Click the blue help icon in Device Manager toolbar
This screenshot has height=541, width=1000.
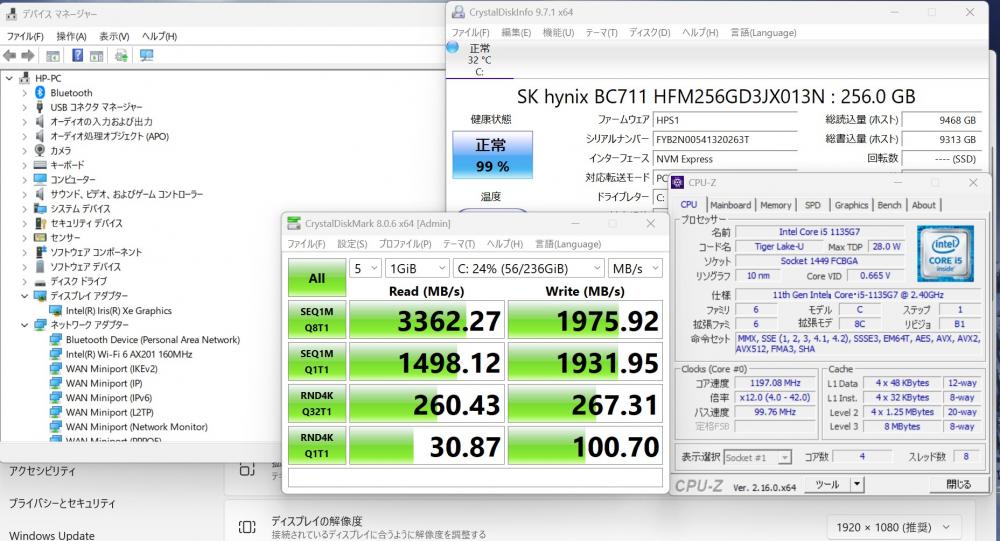[76, 56]
